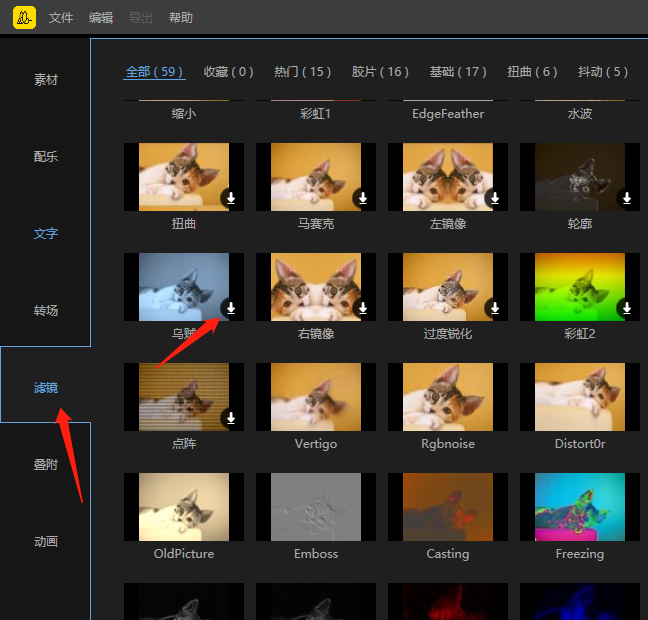648x620 pixels.
Task: Select the 胶片 (16) category tab
Action: coord(381,72)
